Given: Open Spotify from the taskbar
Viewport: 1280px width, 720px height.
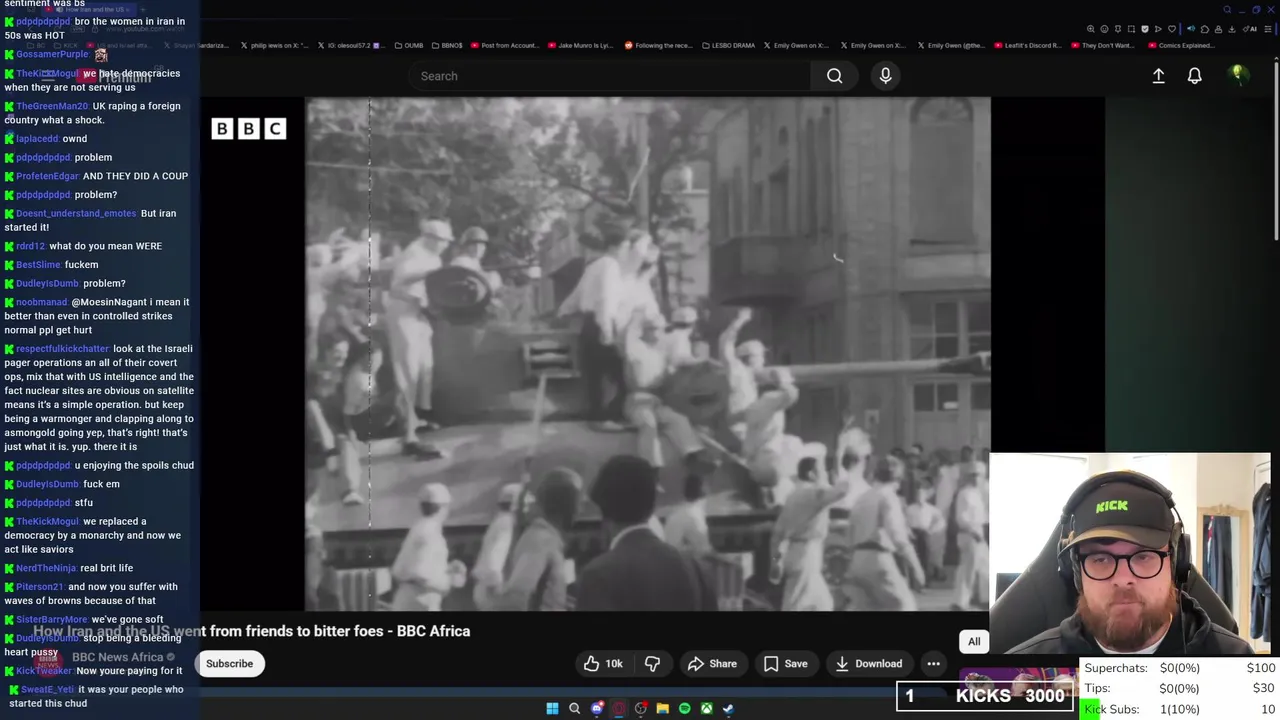Looking at the screenshot, I should (685, 708).
